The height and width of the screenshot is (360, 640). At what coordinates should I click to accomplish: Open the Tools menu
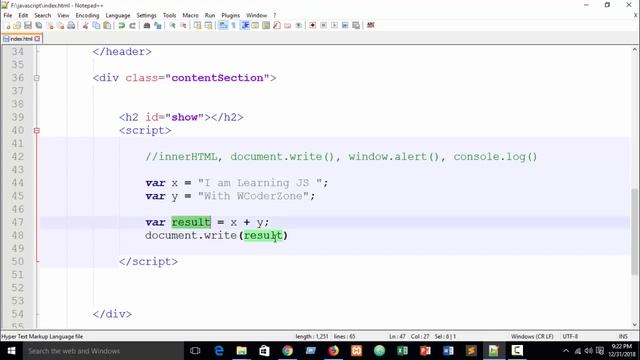coord(169,16)
